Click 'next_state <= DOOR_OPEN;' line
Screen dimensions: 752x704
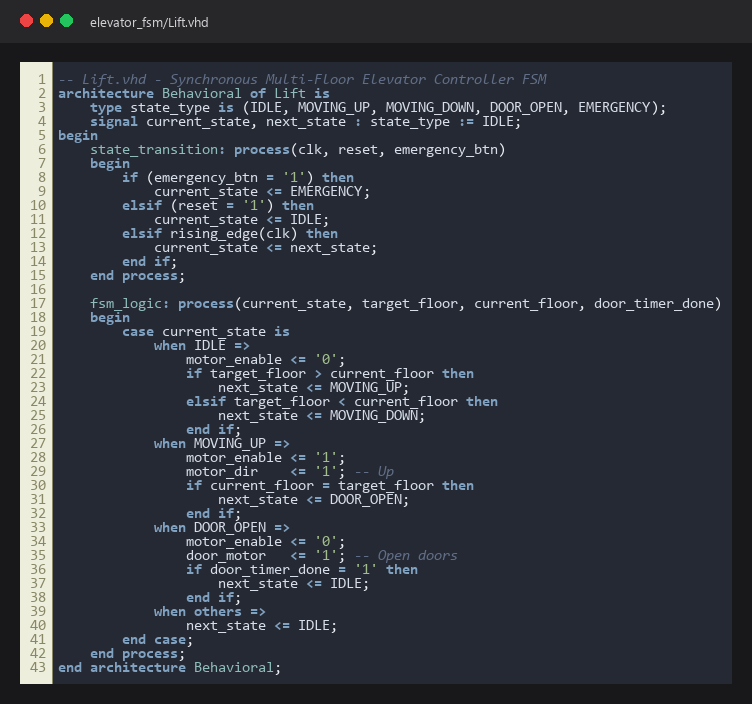point(313,500)
